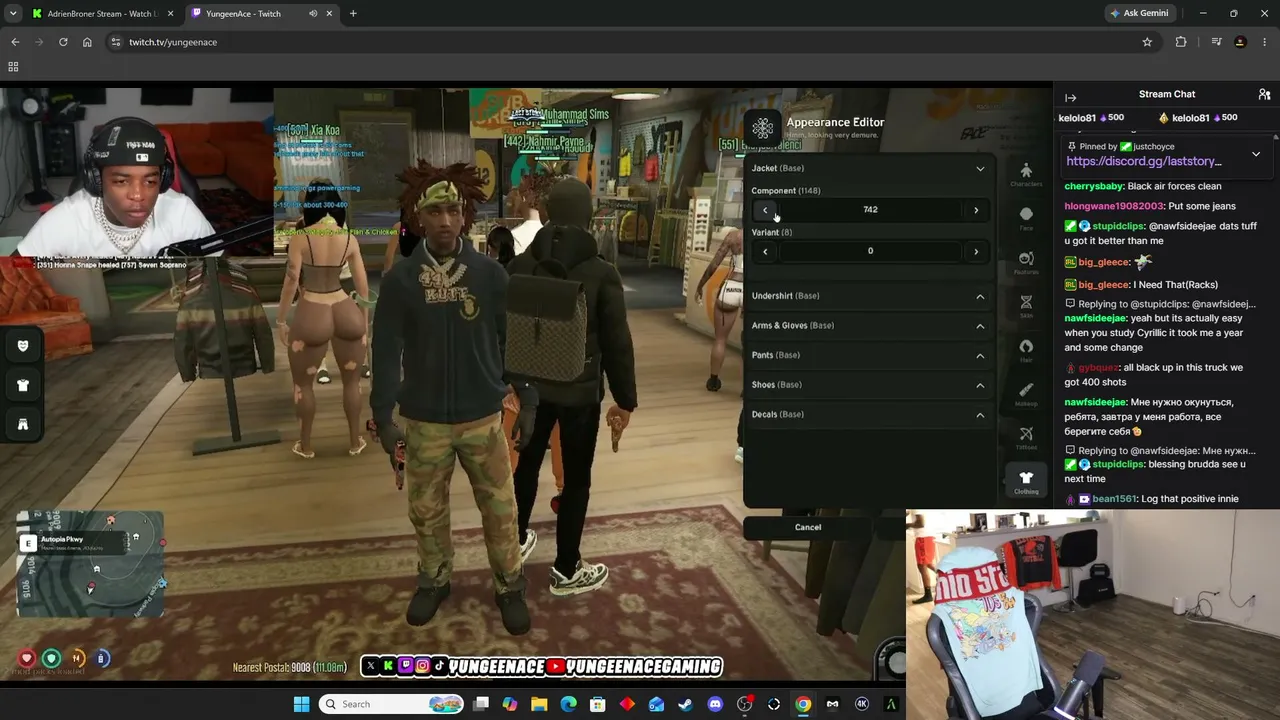The width and height of the screenshot is (1280, 720).
Task: Open the Chrome apps grid shortcut
Action: tap(13, 67)
